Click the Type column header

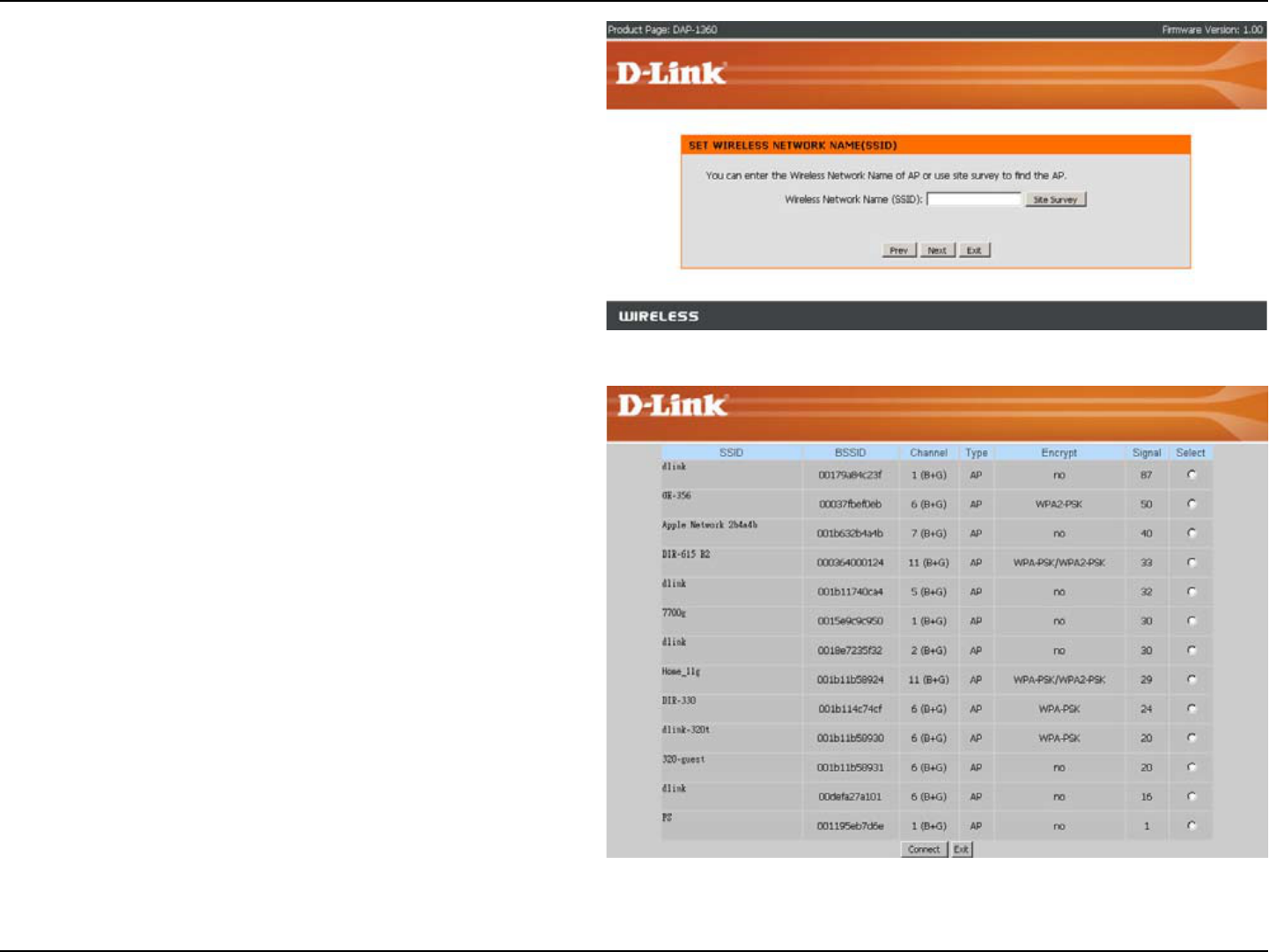(x=976, y=453)
